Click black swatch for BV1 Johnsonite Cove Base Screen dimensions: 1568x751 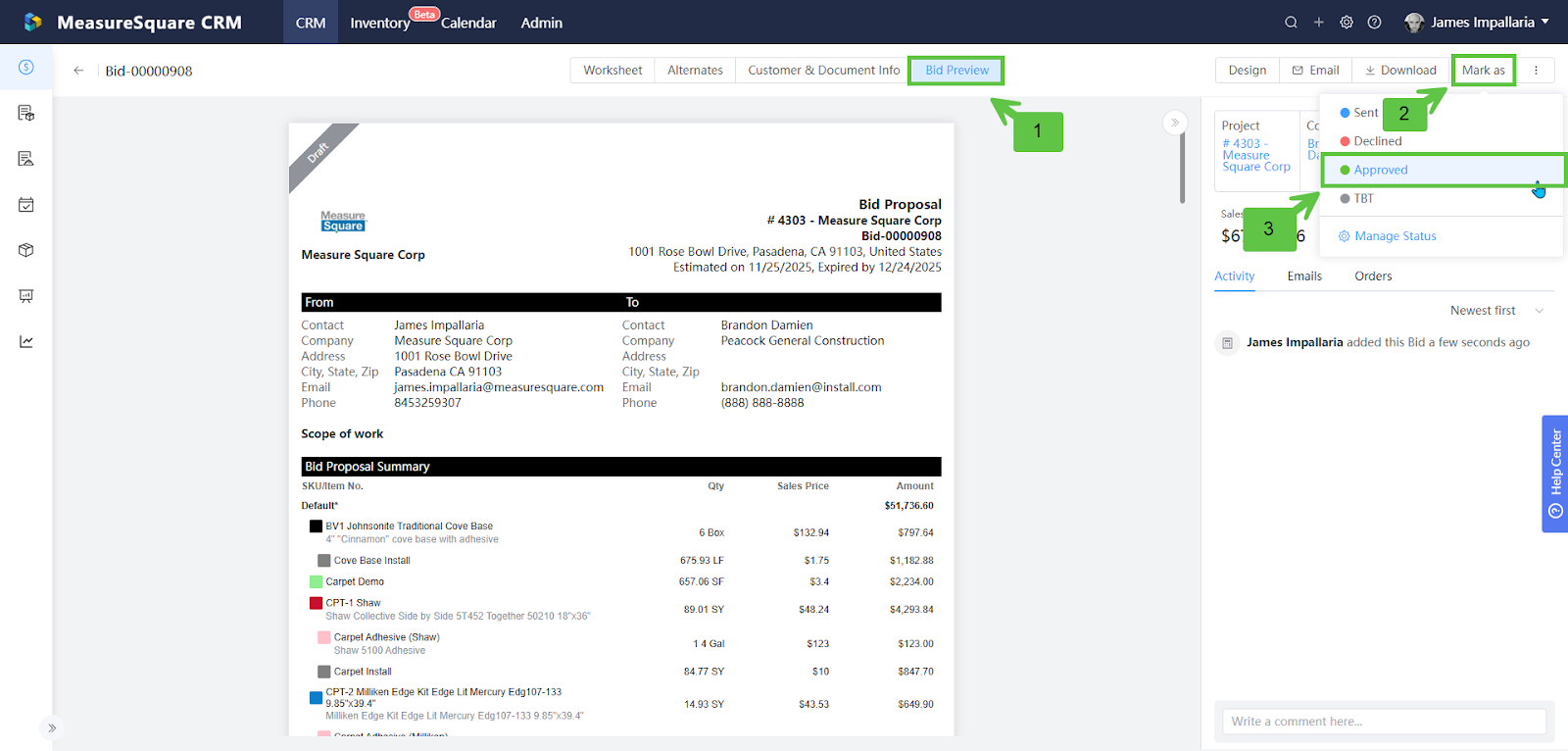(316, 526)
